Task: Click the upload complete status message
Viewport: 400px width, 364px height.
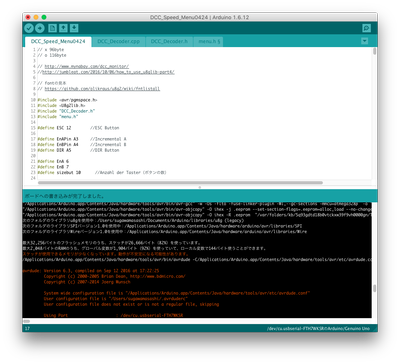Action: [64, 196]
